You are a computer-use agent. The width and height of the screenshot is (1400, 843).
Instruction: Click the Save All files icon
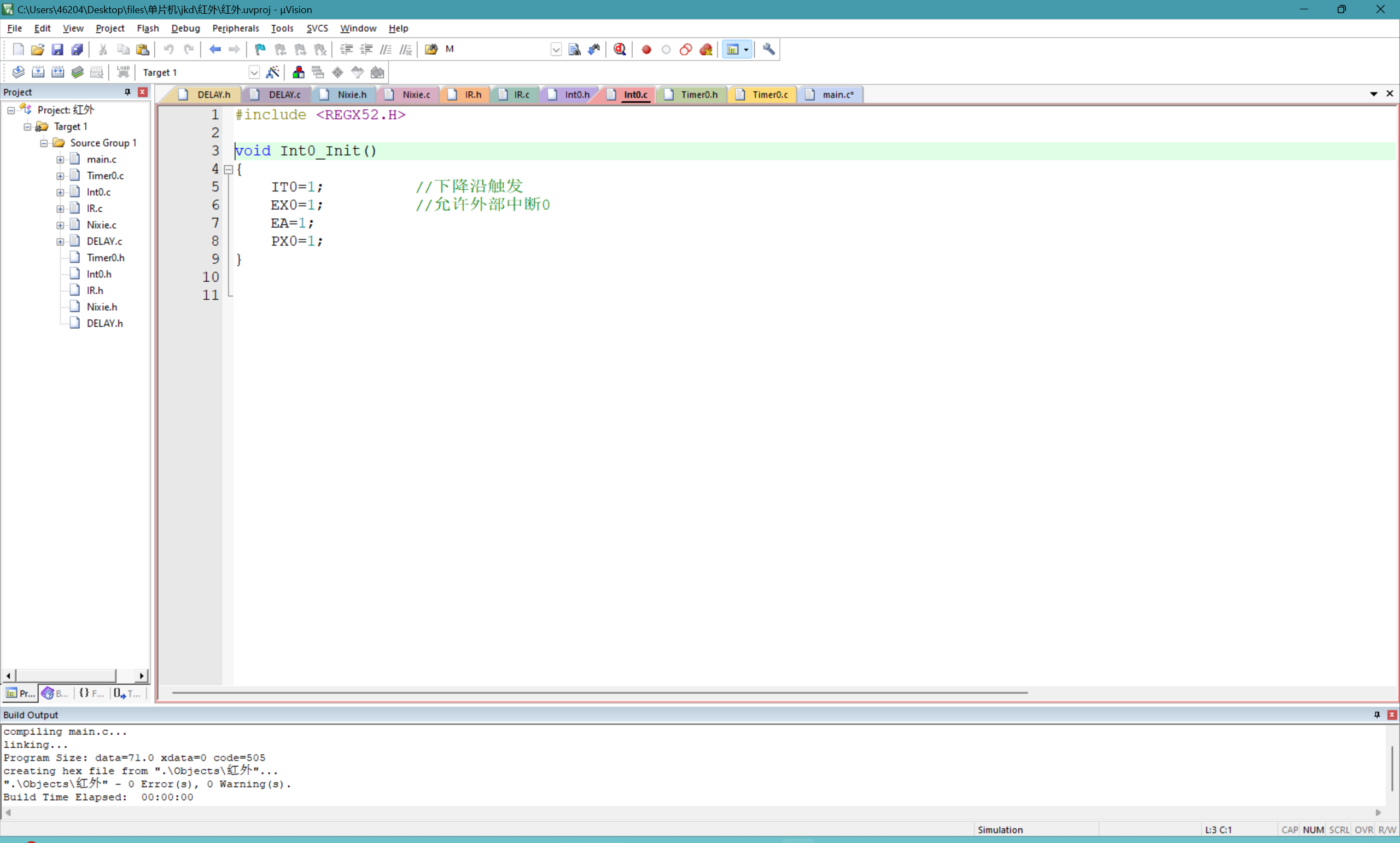click(77, 49)
